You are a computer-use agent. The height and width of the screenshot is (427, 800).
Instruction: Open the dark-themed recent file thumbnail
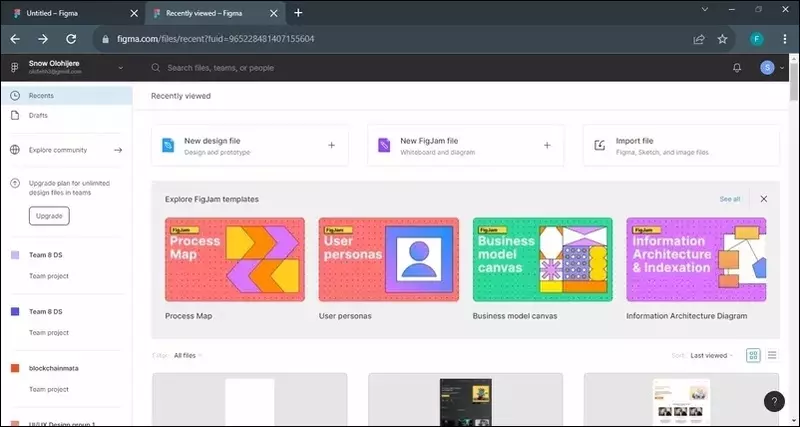tap(466, 400)
